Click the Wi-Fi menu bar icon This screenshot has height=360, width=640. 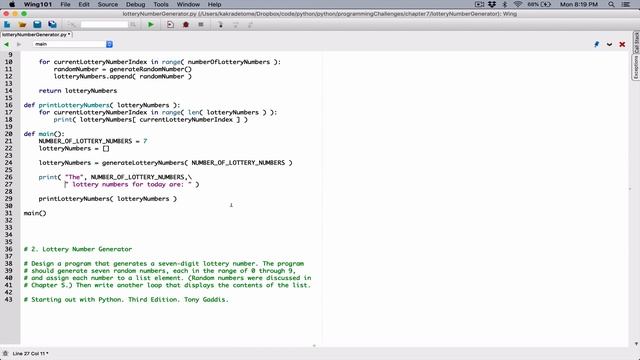(518, 4)
